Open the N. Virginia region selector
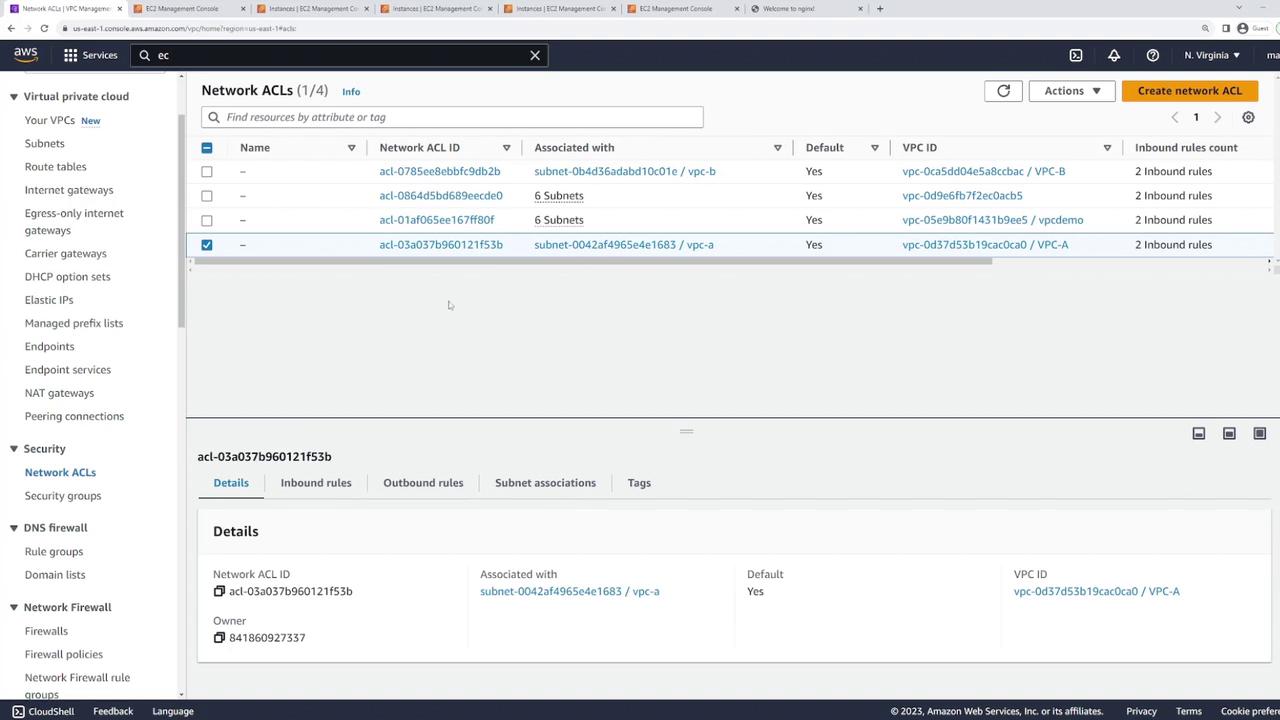 pyautogui.click(x=1212, y=56)
